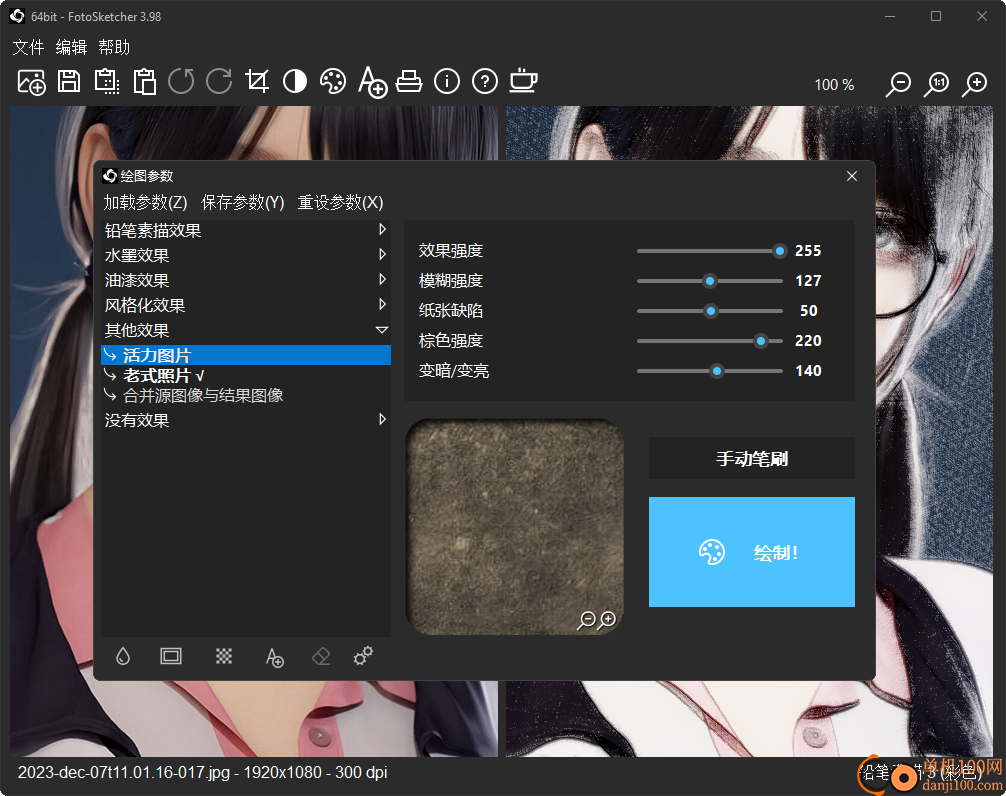Click the coffee cup donate icon
Screen dimensions: 1006x796
pyautogui.click(x=524, y=81)
